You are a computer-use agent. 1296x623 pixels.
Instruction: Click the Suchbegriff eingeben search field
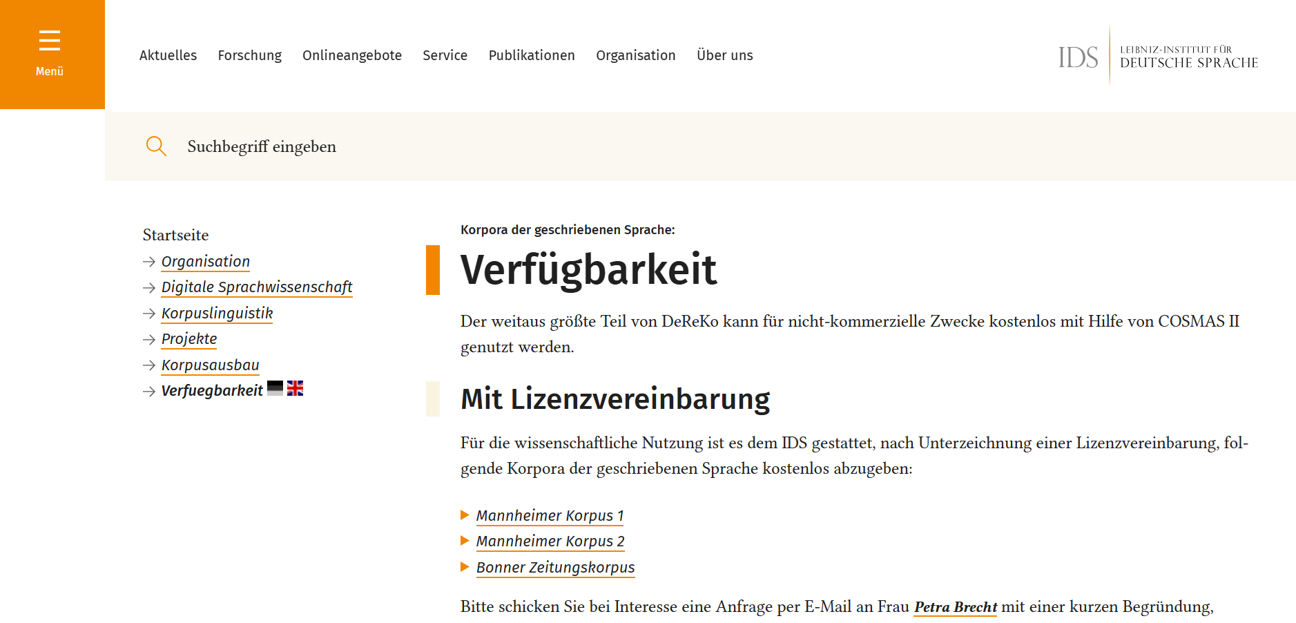(x=260, y=146)
